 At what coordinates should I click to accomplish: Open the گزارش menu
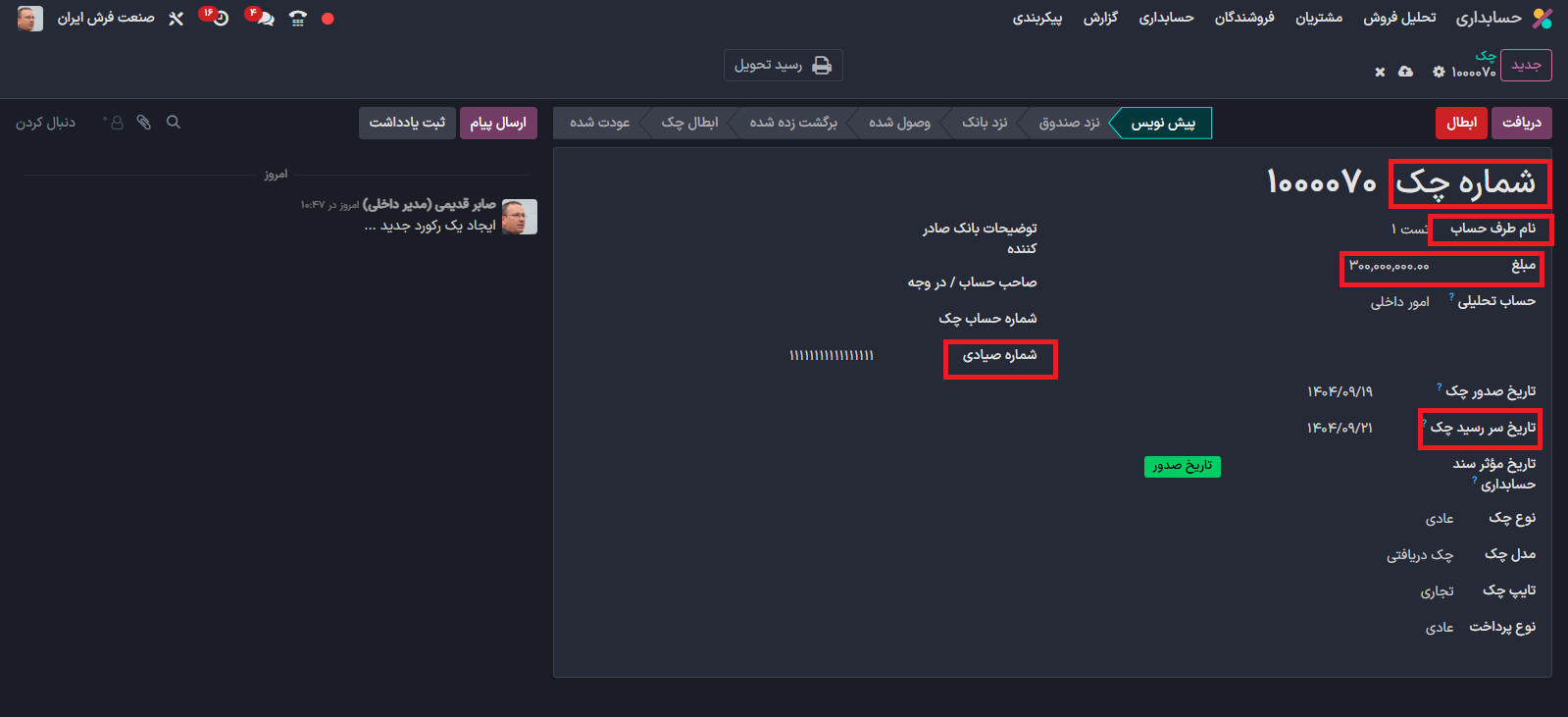click(x=1100, y=19)
